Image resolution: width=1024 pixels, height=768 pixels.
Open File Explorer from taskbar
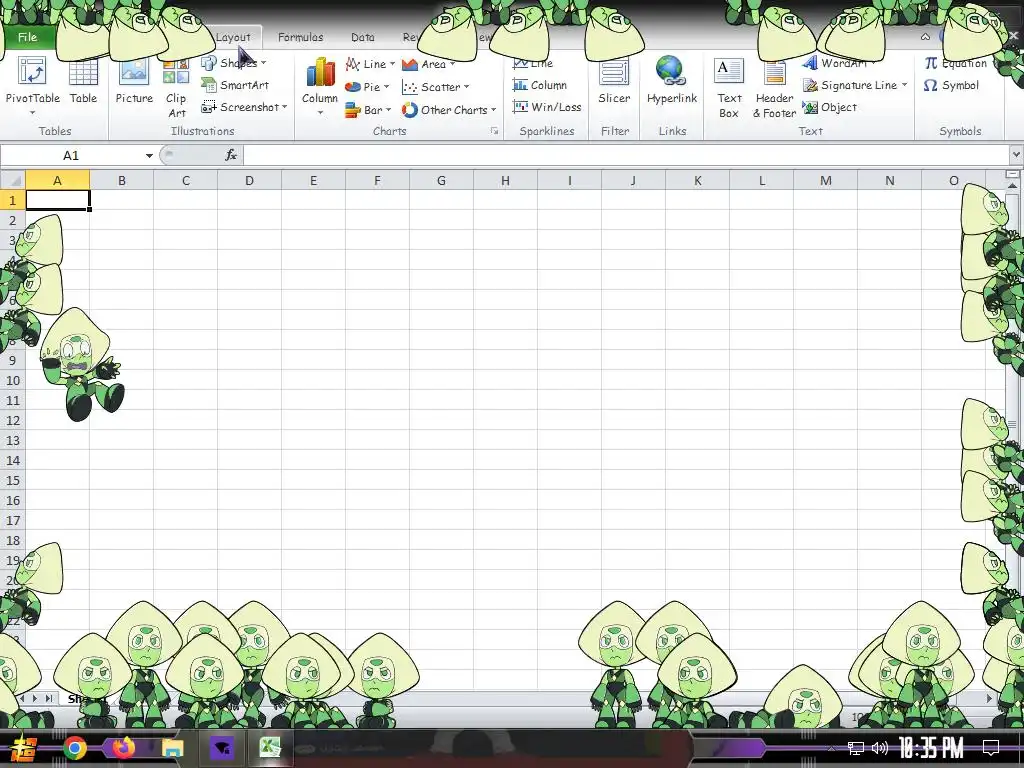pos(172,748)
